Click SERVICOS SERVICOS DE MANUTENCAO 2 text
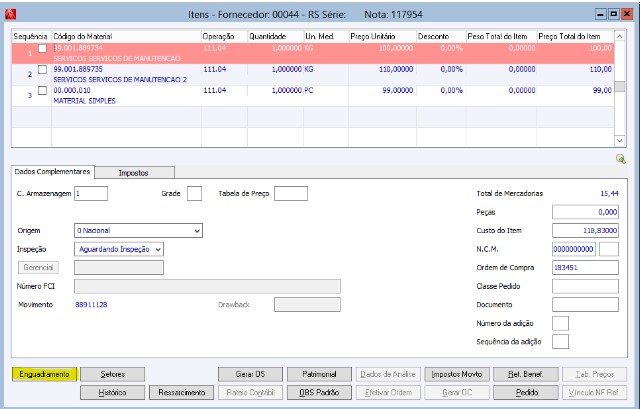 click(120, 80)
